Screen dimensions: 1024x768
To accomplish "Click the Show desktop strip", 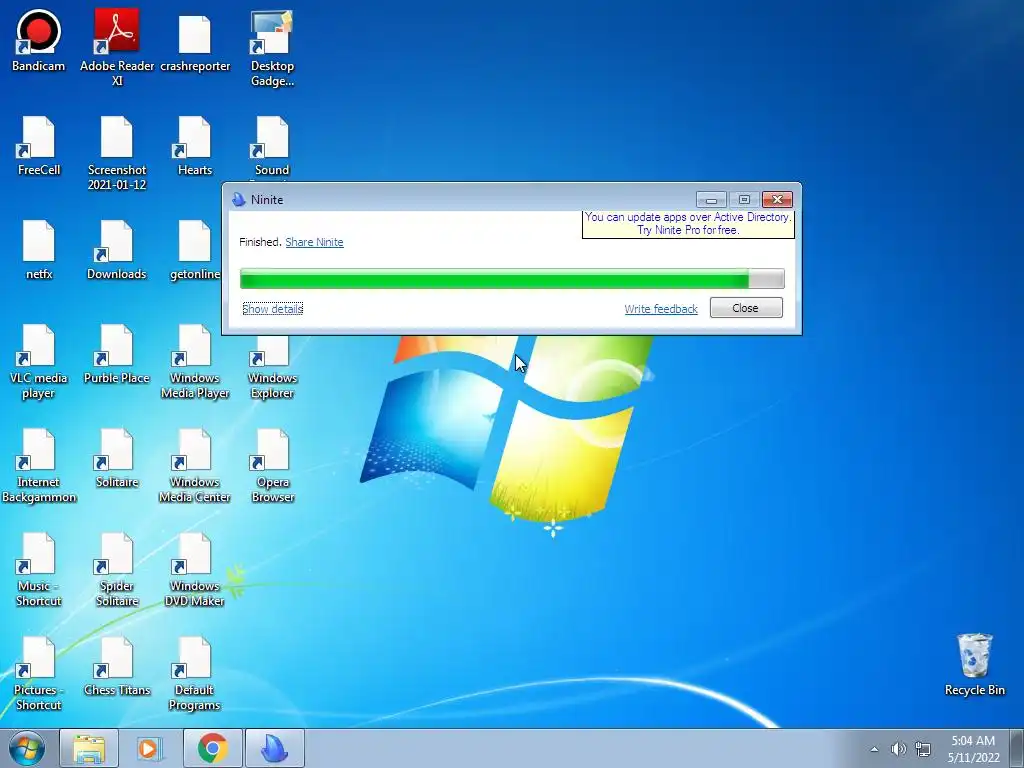I will (1018, 748).
